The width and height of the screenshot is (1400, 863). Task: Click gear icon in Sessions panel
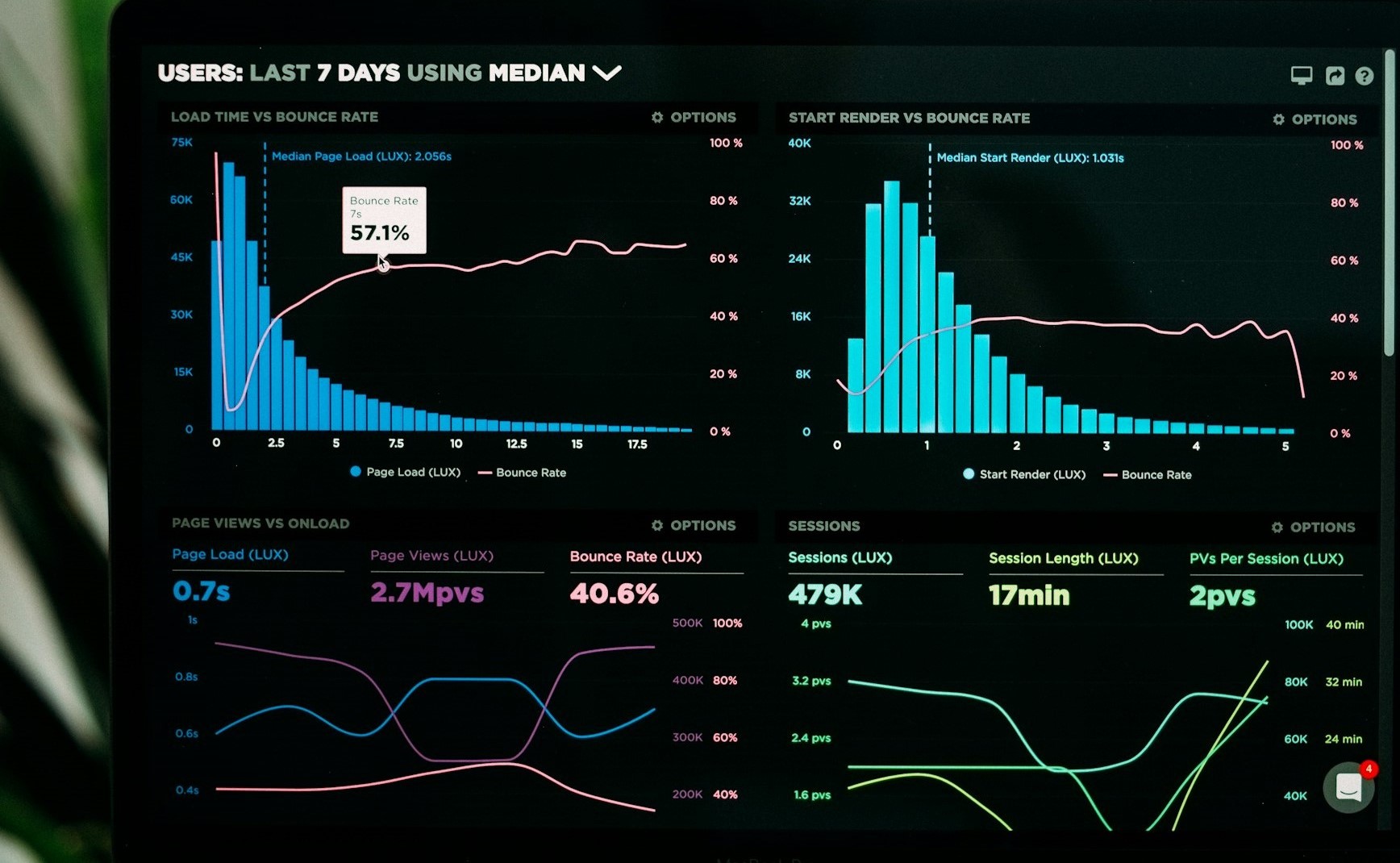(1277, 527)
